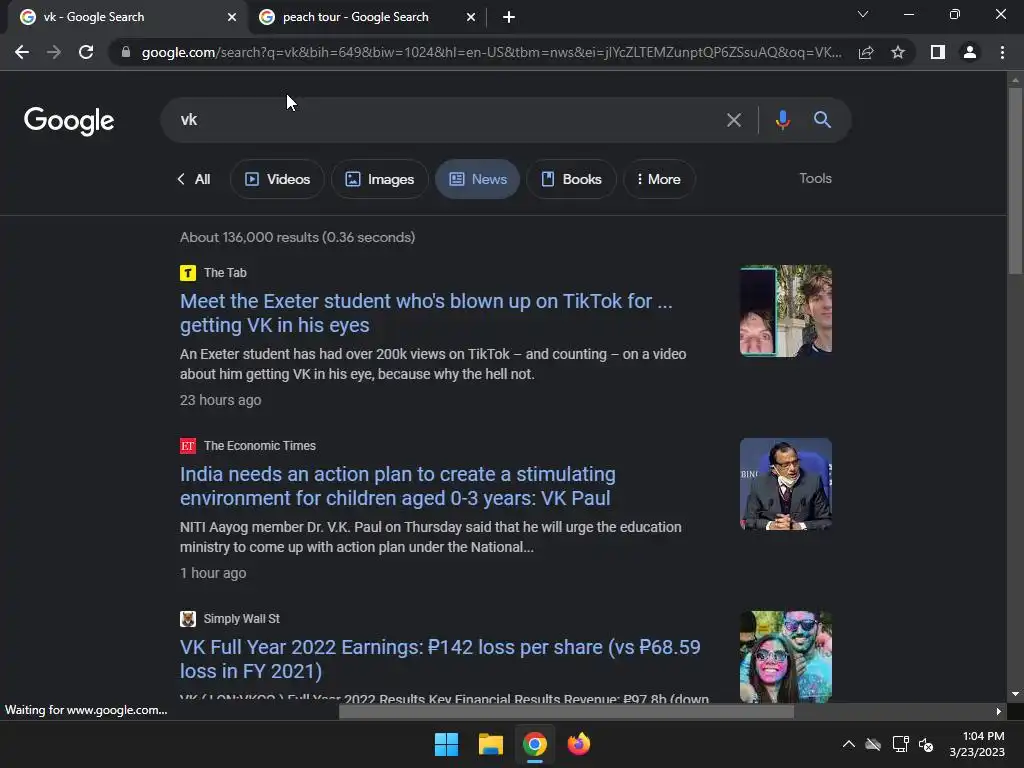This screenshot has width=1024, height=768.
Task: Open the clock and date panel
Action: 978,744
